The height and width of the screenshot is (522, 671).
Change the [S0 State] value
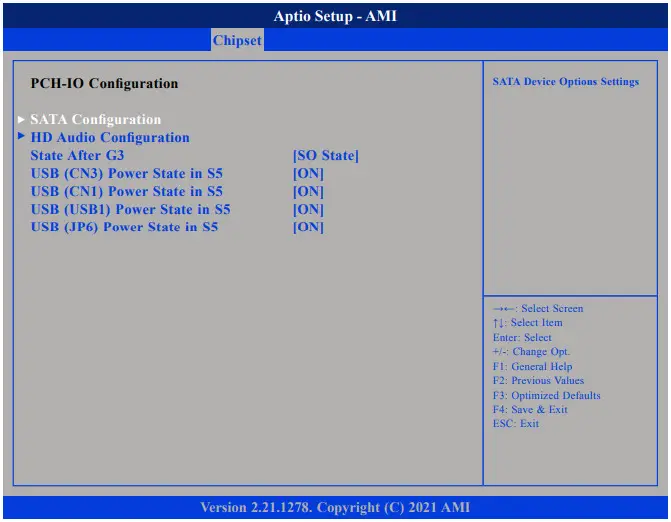click(x=326, y=155)
